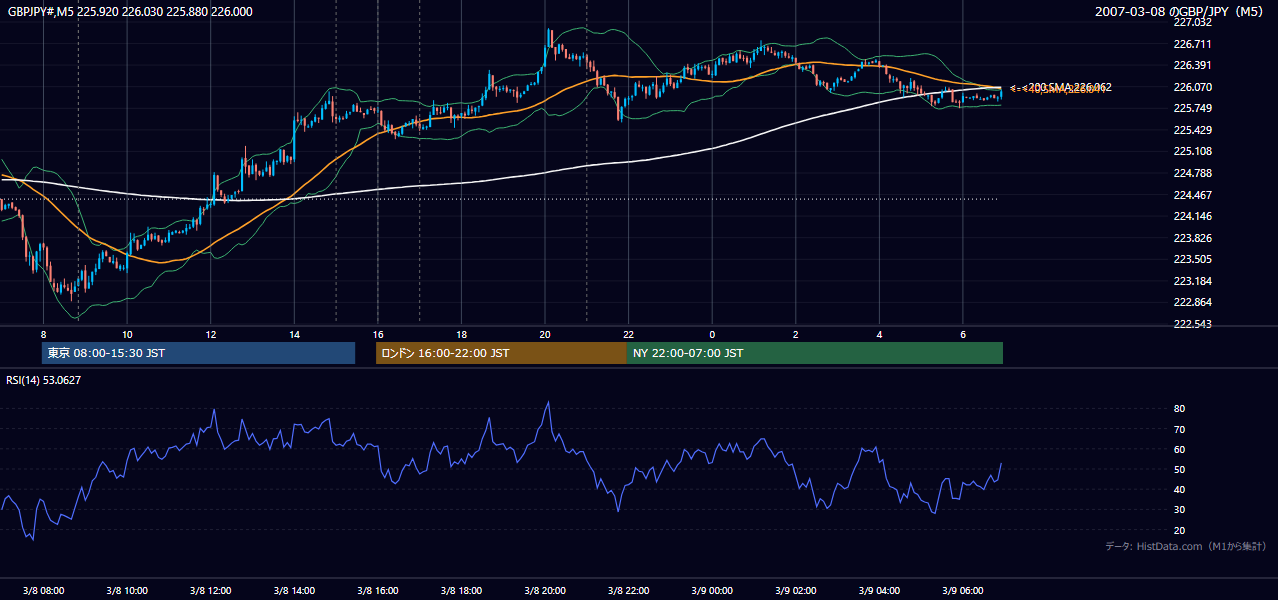Image resolution: width=1278 pixels, height=600 pixels.
Task: Click bottom time label 3/8 14:00
Action: pyautogui.click(x=294, y=591)
